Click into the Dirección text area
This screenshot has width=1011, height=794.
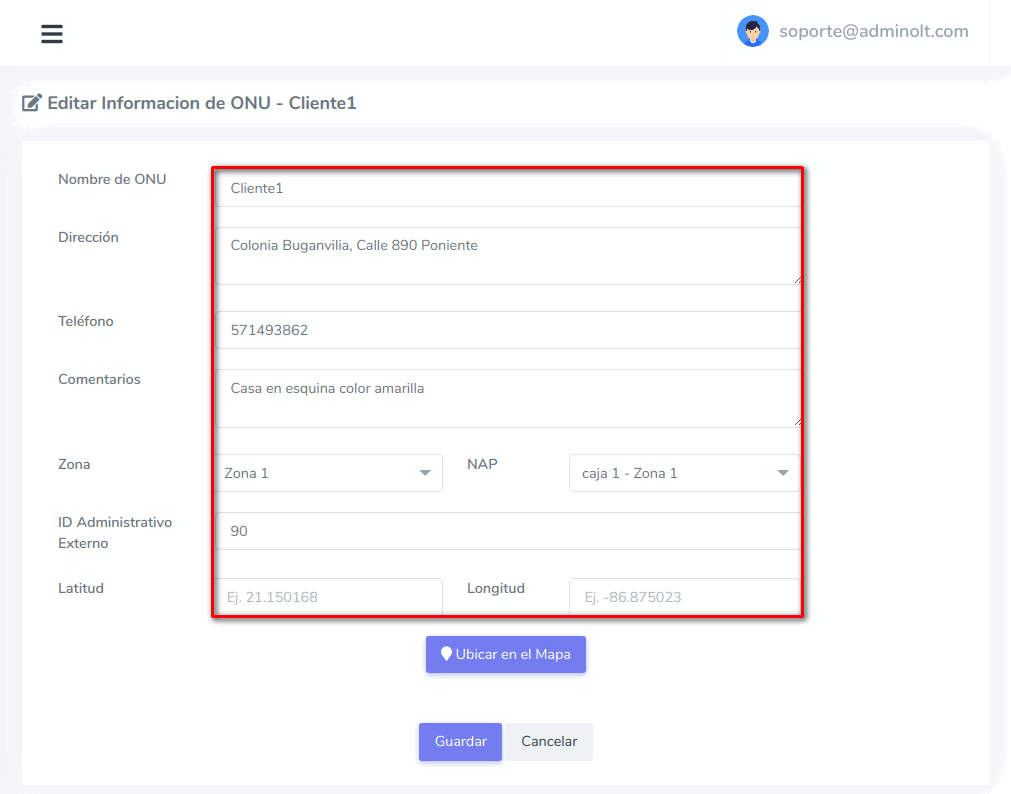pyautogui.click(x=507, y=255)
